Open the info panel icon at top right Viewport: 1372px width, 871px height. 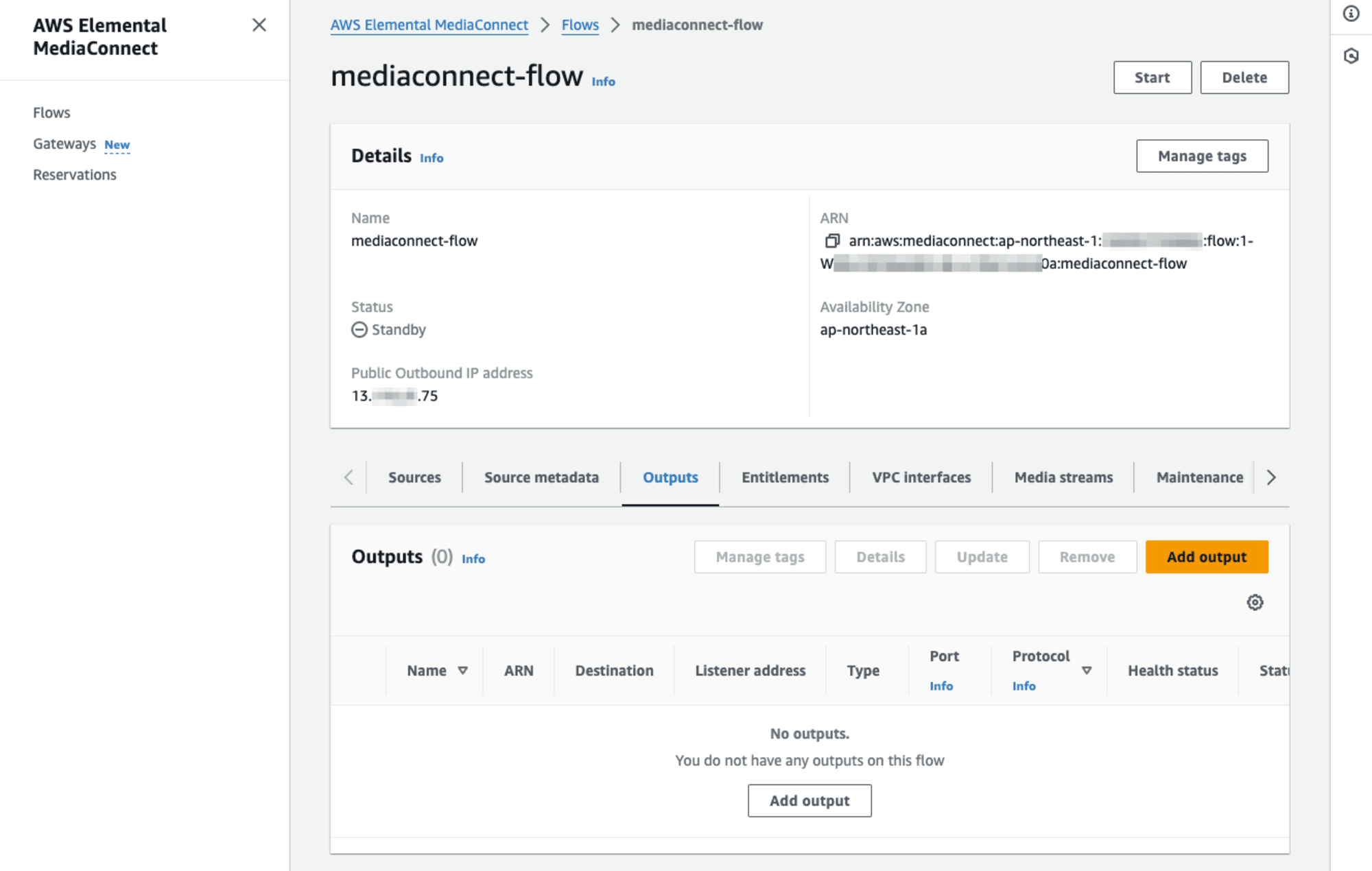[1351, 14]
